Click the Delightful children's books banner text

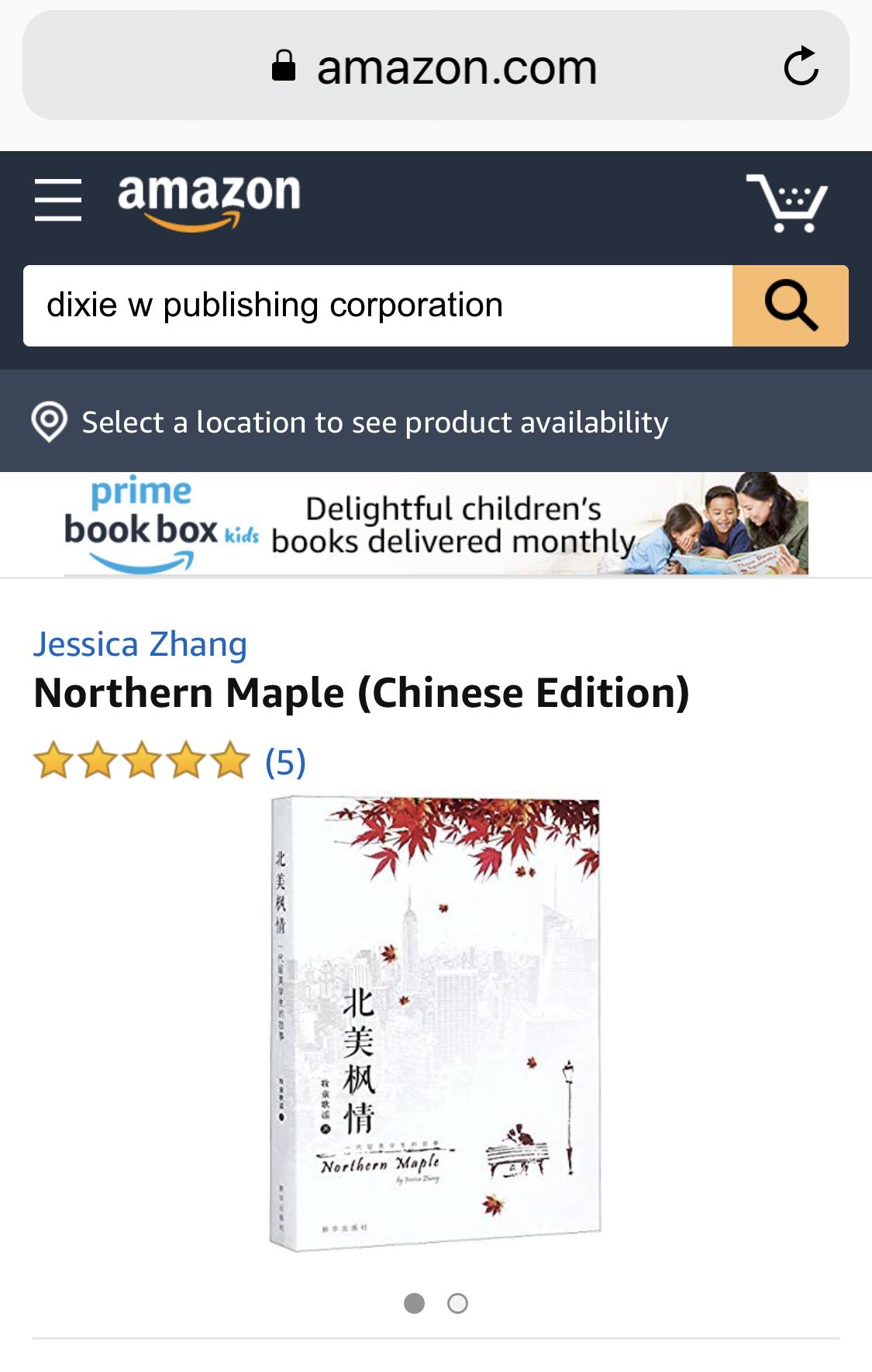coord(453,526)
